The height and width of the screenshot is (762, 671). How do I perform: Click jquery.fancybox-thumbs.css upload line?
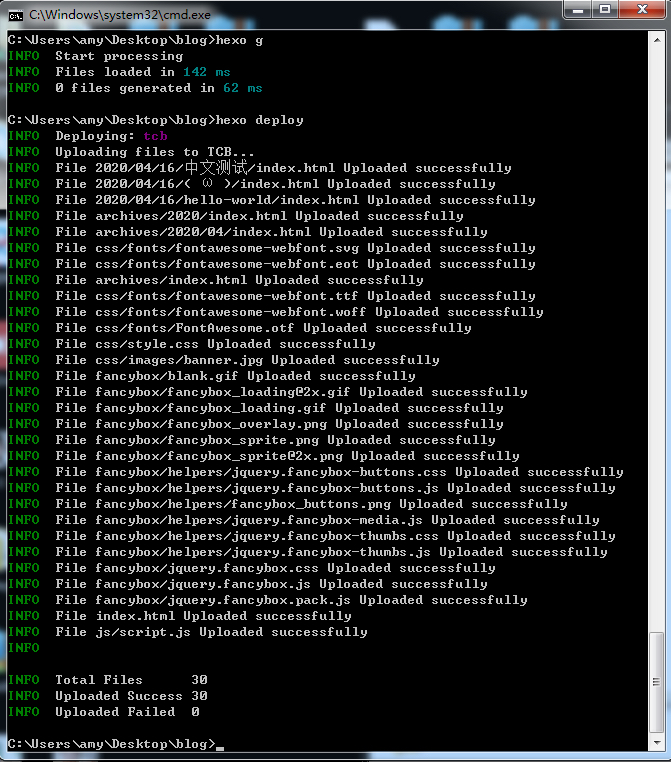point(311,537)
